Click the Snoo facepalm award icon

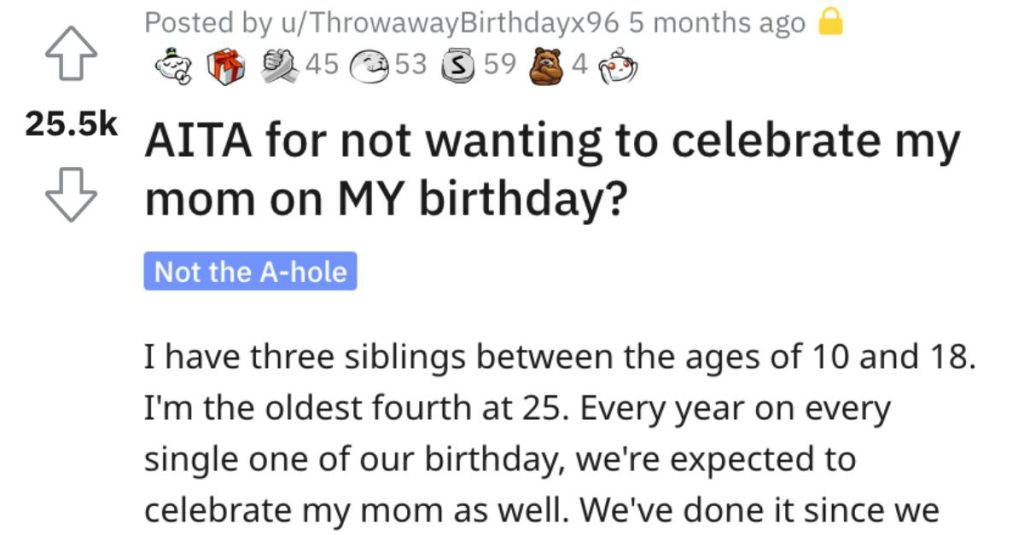point(618,67)
